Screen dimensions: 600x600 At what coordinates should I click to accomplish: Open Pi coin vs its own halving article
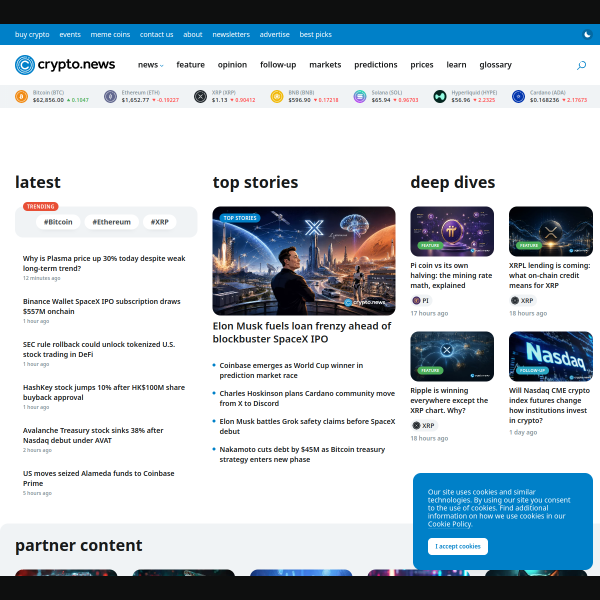pos(451,276)
